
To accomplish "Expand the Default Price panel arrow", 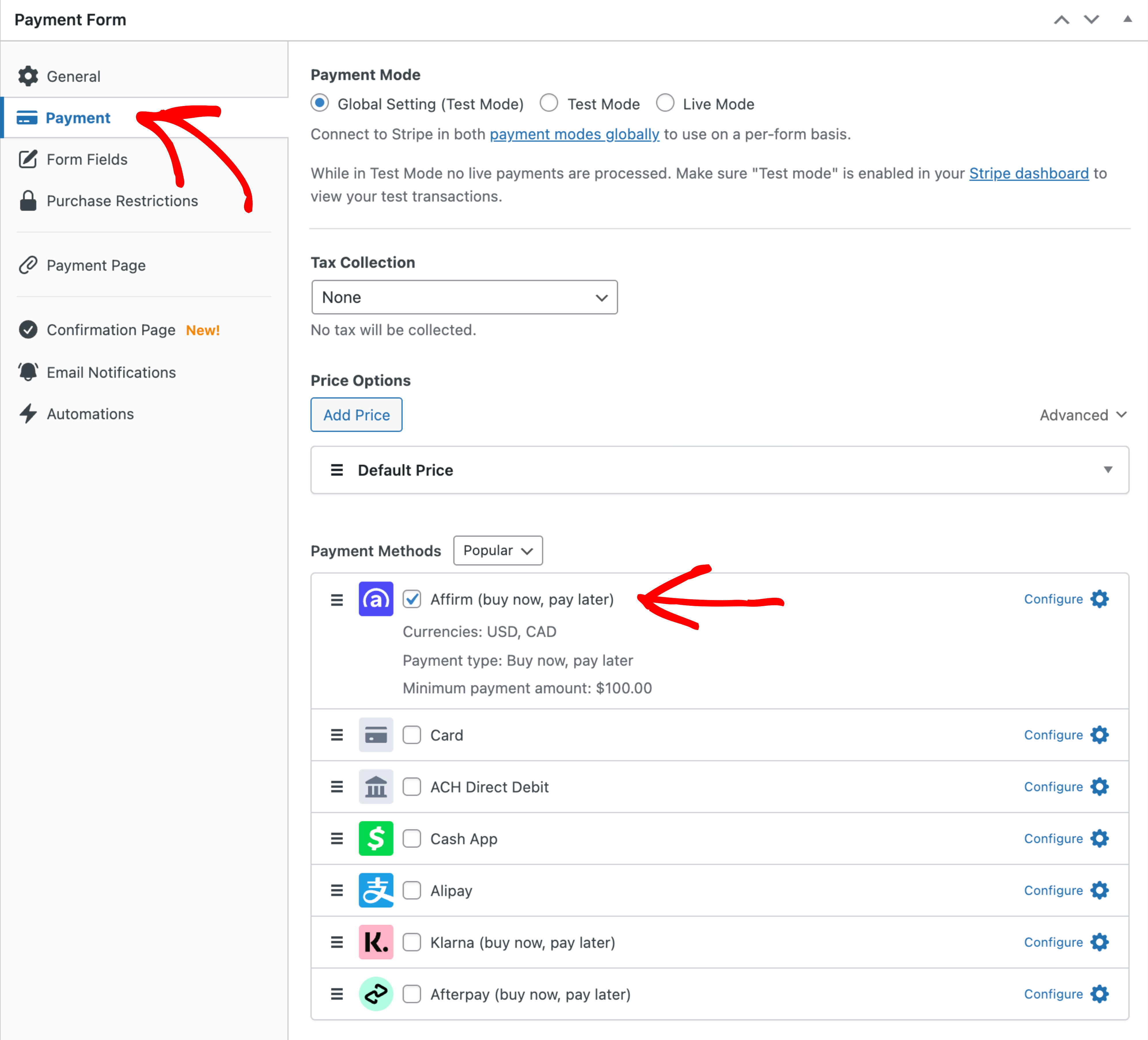I will click(1108, 470).
